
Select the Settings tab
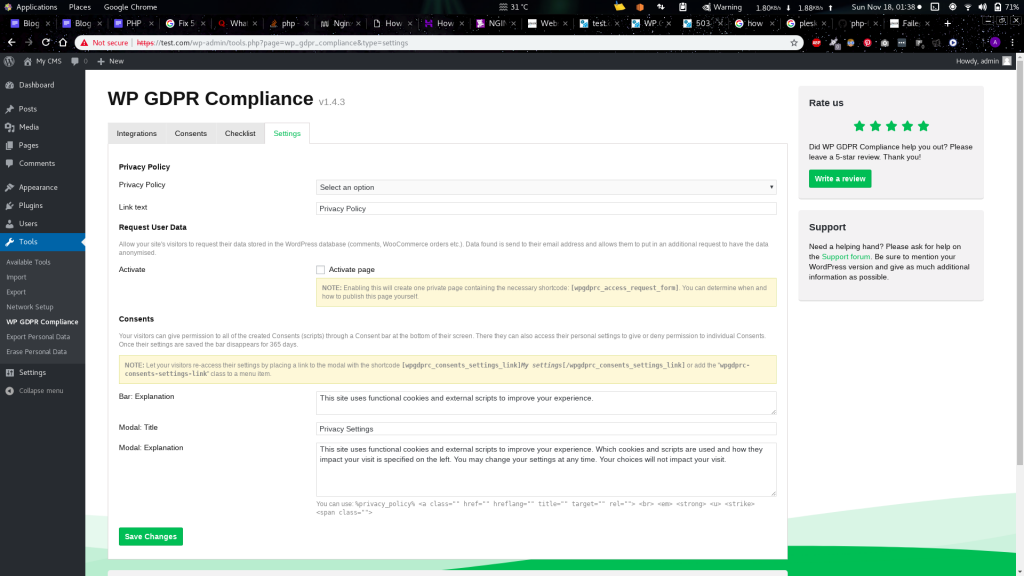(x=287, y=133)
